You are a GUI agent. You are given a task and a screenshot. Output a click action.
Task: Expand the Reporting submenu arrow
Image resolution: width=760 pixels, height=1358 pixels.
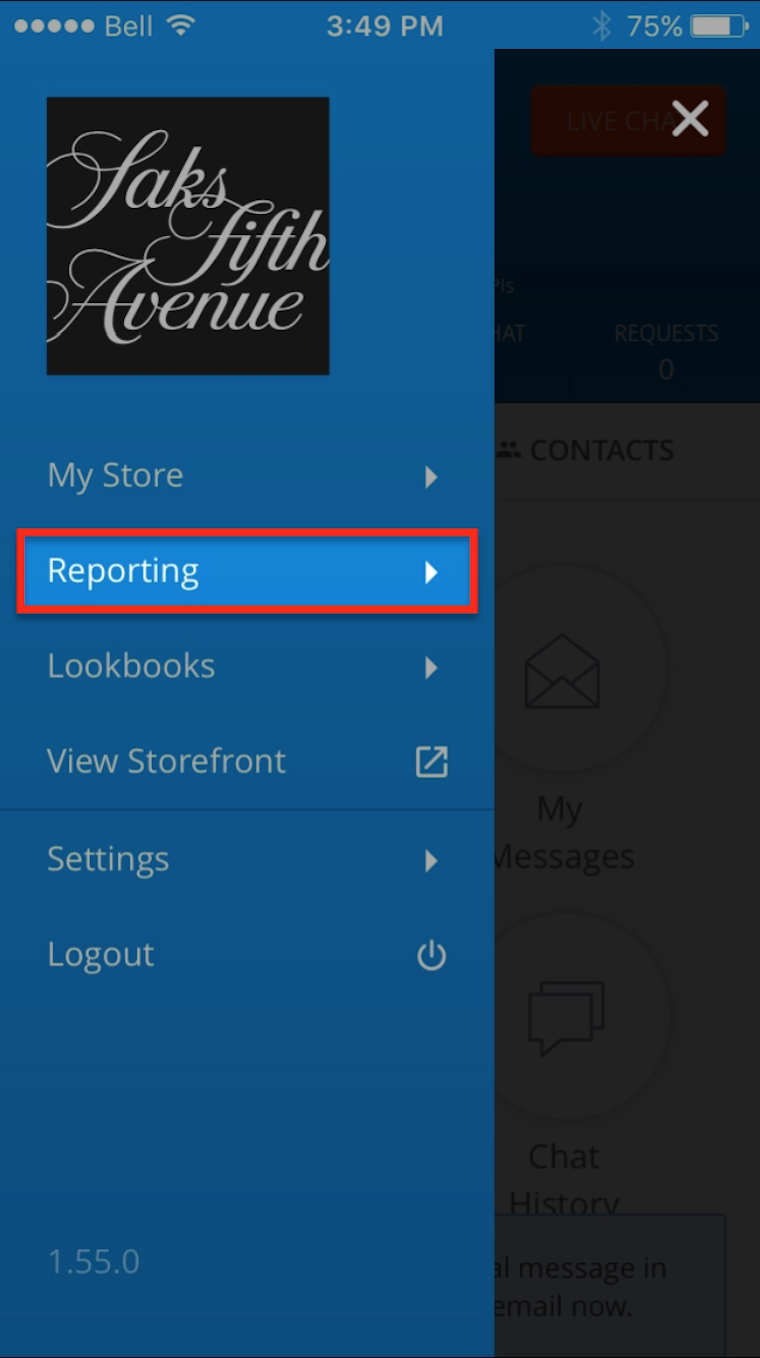(431, 572)
